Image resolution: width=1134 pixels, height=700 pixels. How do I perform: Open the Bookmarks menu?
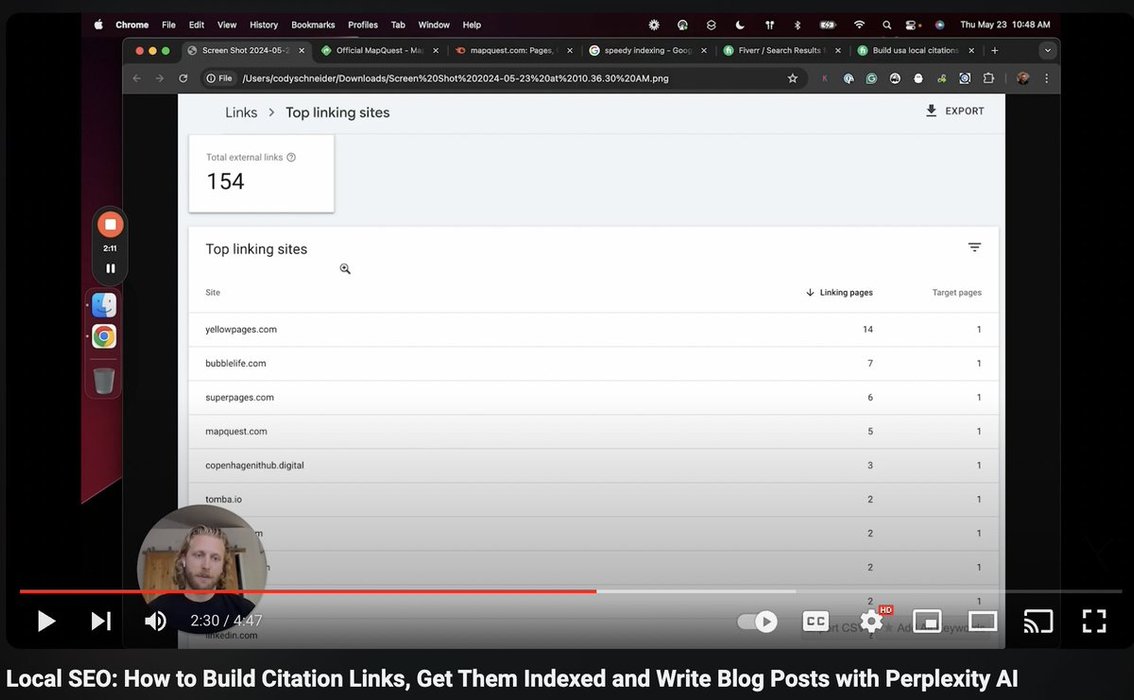(x=313, y=25)
